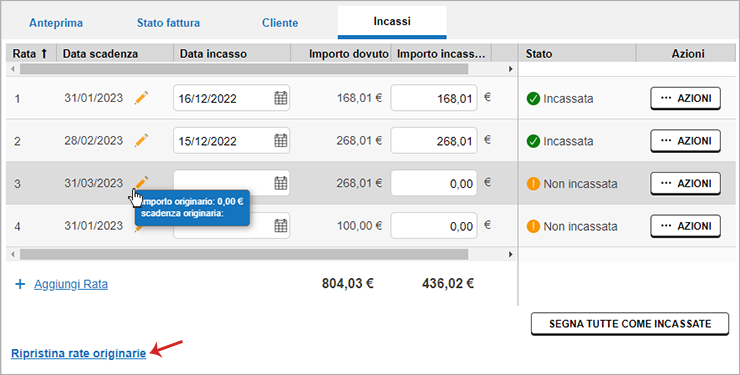Open calendar for date 15/12/2022
This screenshot has width=740, height=375.
[281, 141]
